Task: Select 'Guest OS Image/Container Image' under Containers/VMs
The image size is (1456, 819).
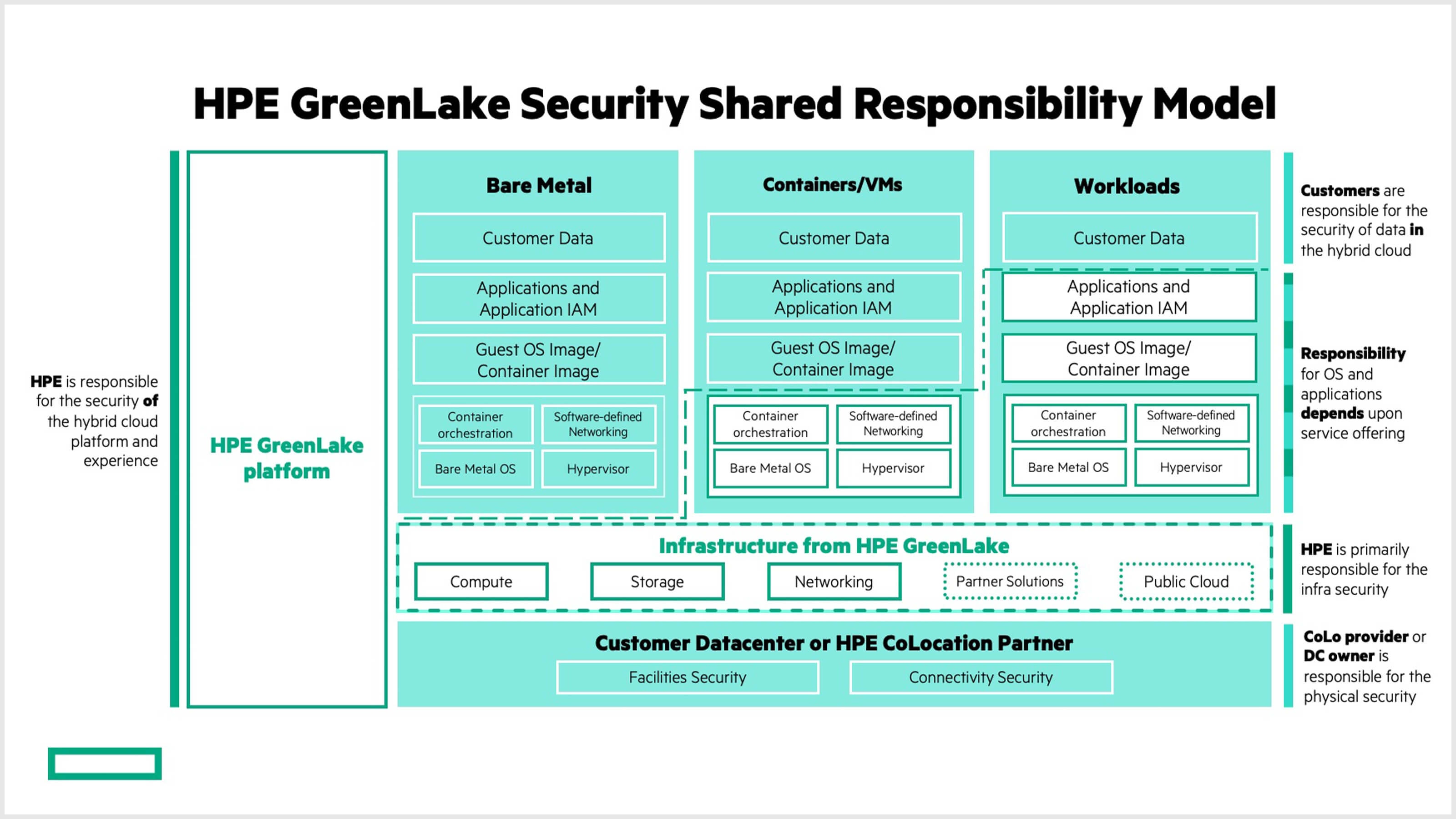Action: pos(834,359)
